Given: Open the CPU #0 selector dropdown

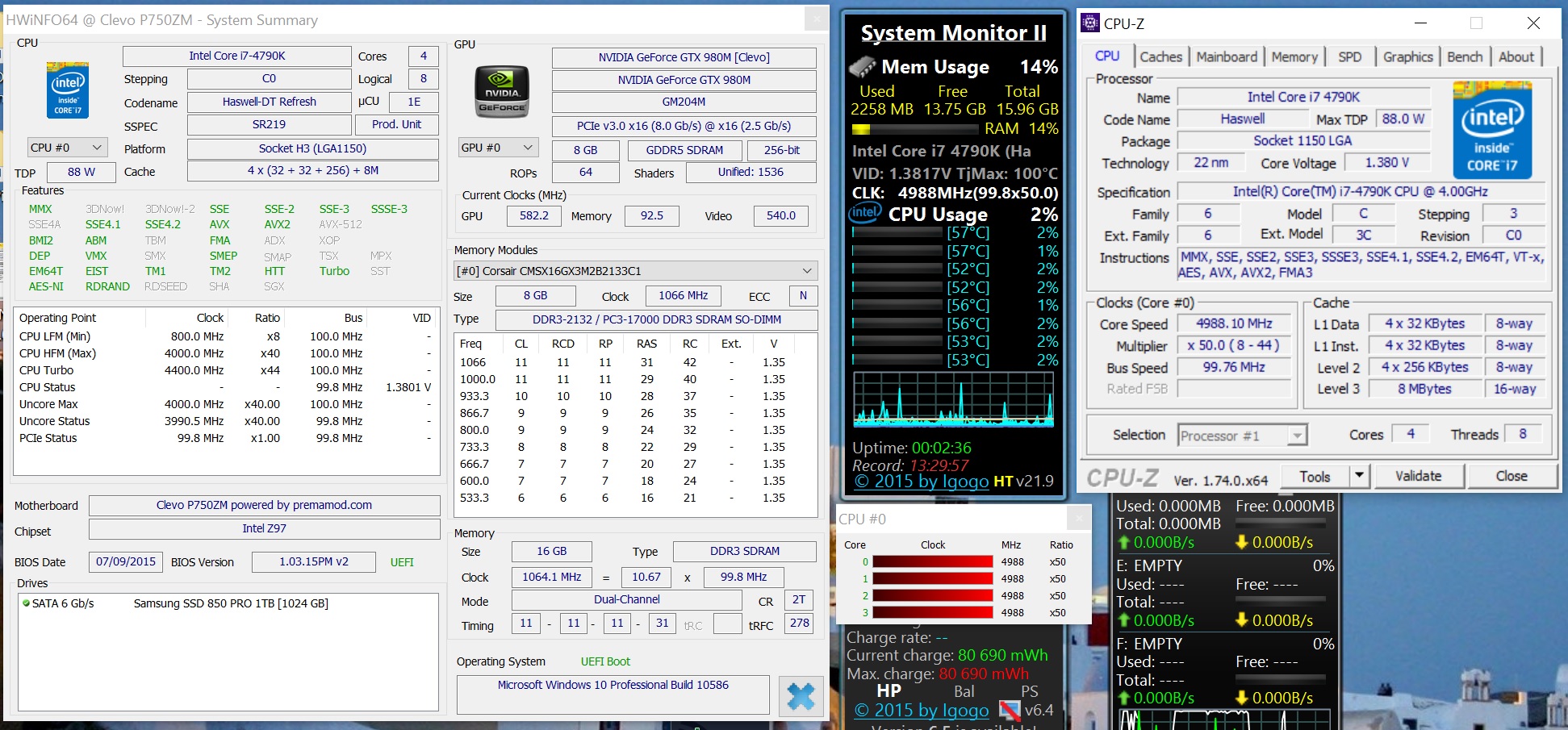Looking at the screenshot, I should point(68,148).
